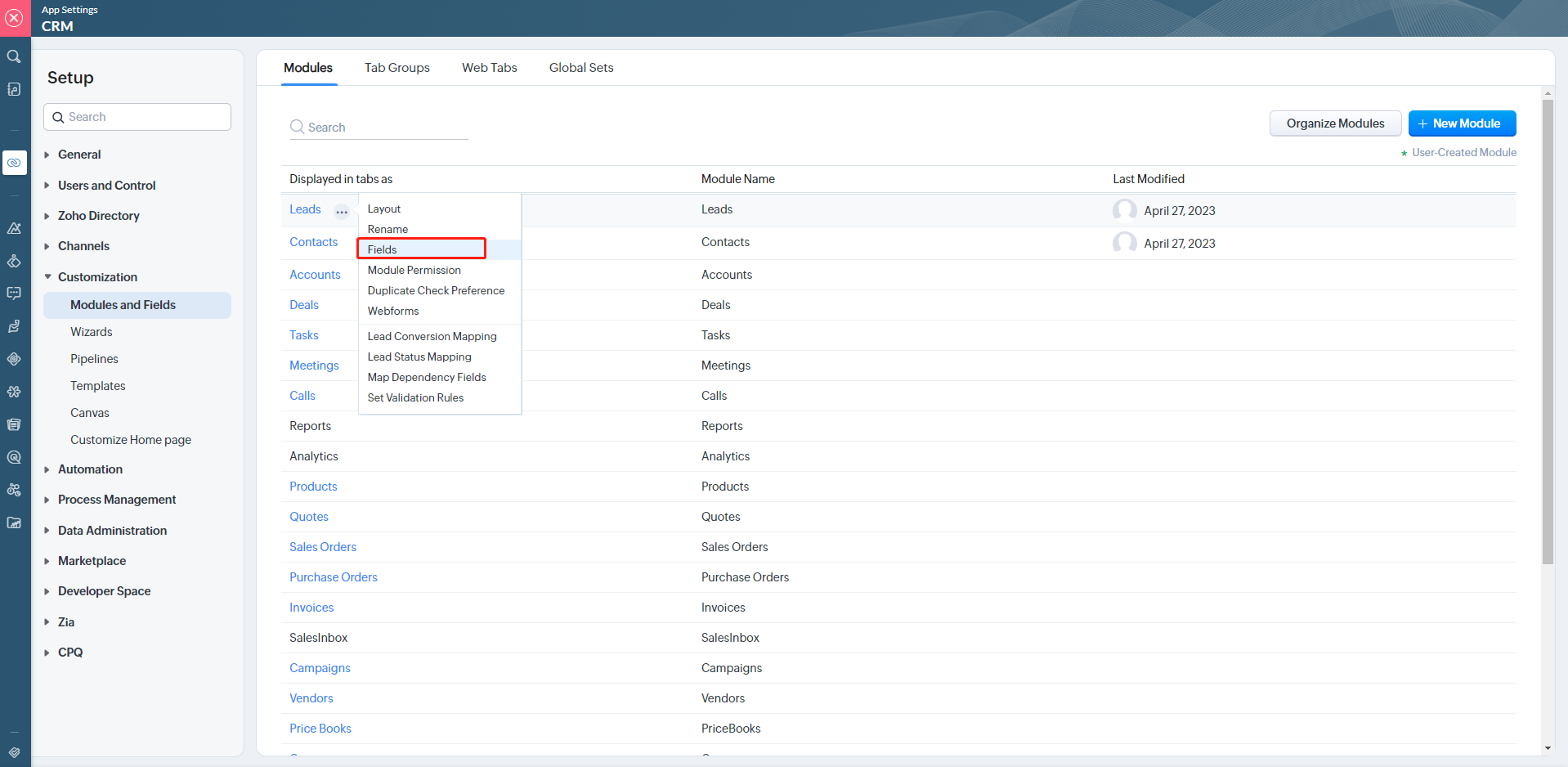1568x767 pixels.
Task: Open the chat bubble icon in left rail
Action: pos(14,294)
